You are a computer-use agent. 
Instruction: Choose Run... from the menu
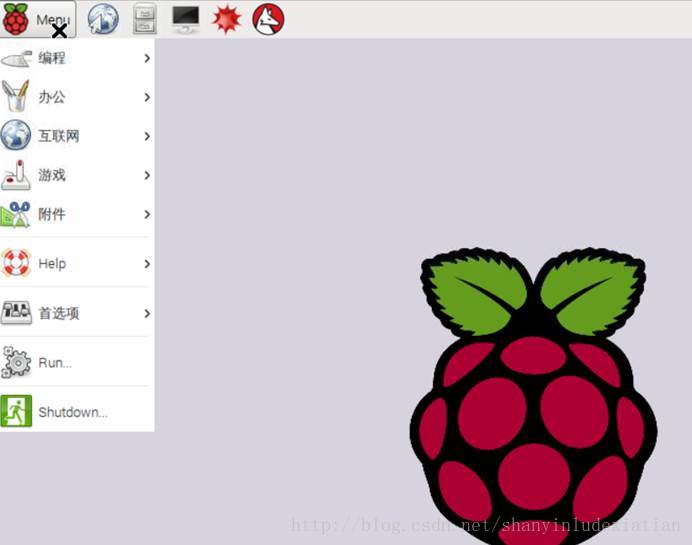pos(77,363)
